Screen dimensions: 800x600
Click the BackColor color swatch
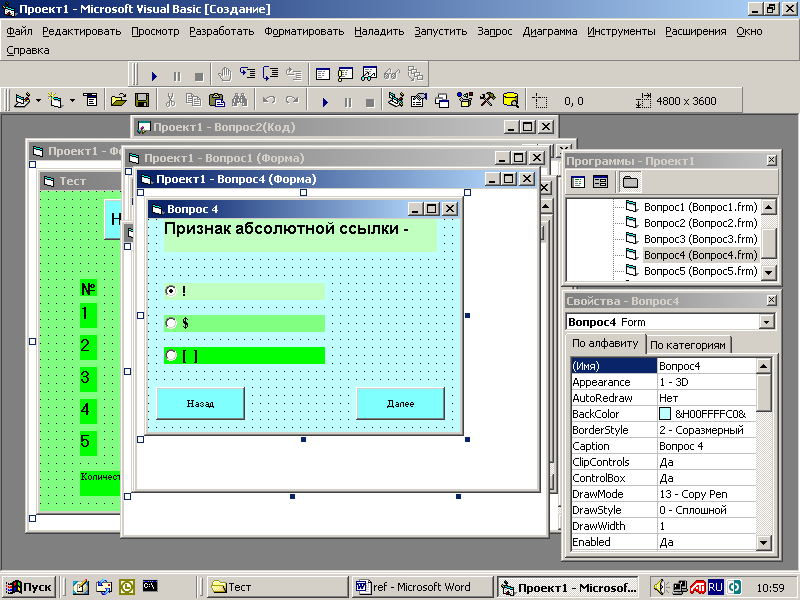pos(665,414)
